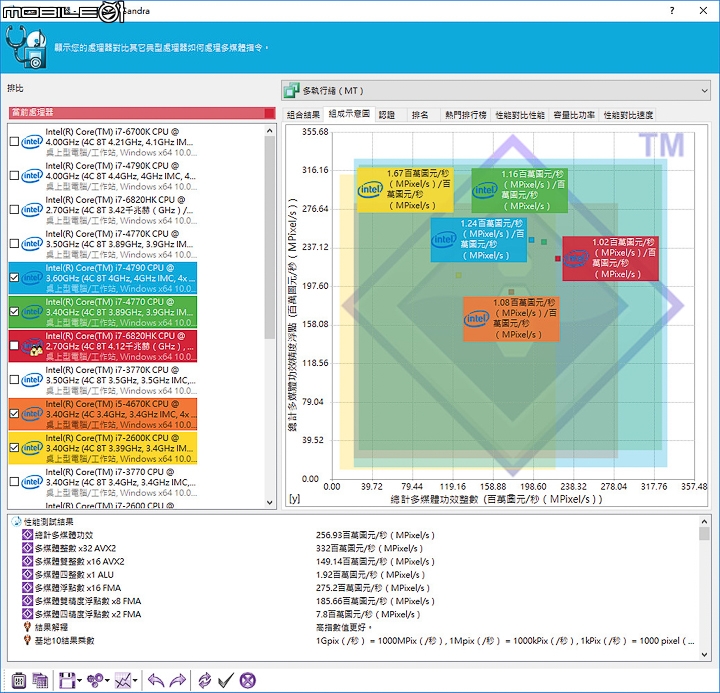The width and height of the screenshot is (720, 693).
Task: Click the copy-multiple-results icon in bottom toolbar
Action: pyautogui.click(x=40, y=680)
